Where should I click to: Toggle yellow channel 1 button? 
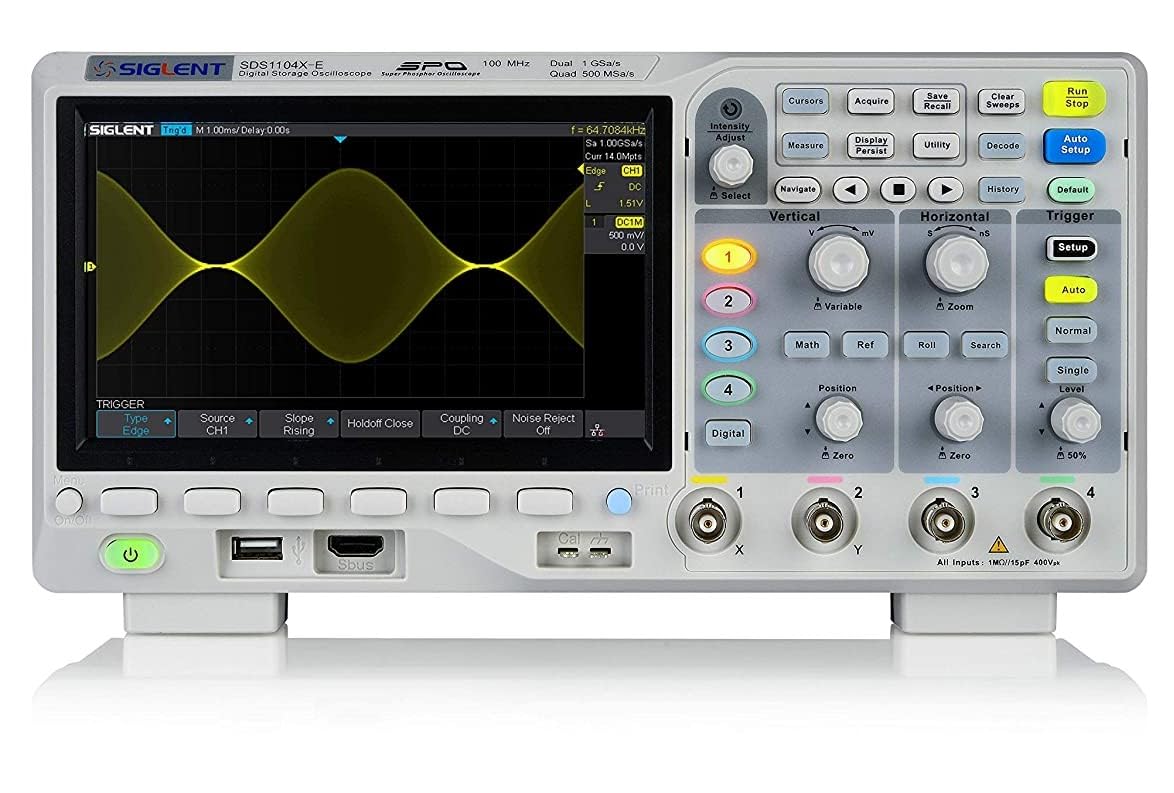click(728, 257)
